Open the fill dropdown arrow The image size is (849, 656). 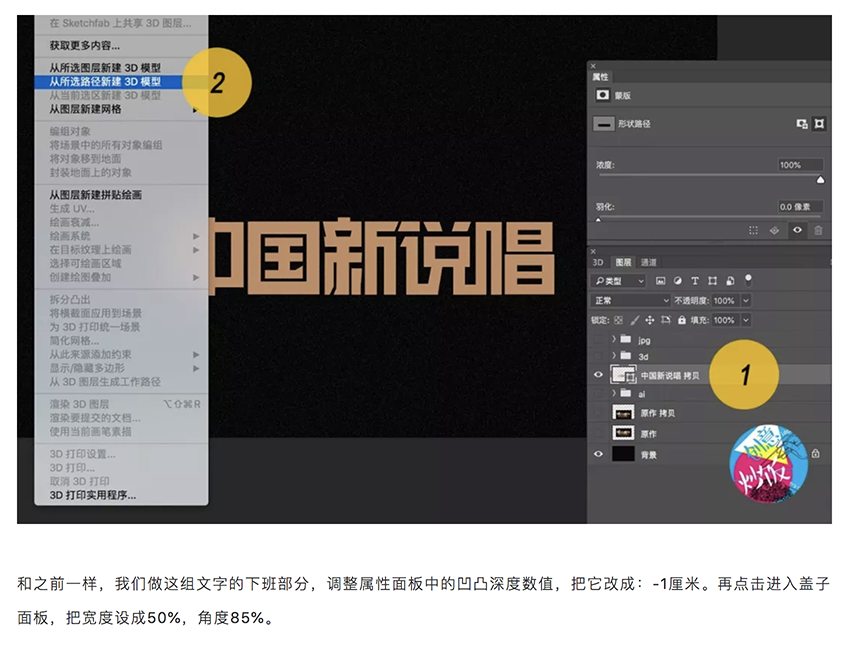(746, 320)
